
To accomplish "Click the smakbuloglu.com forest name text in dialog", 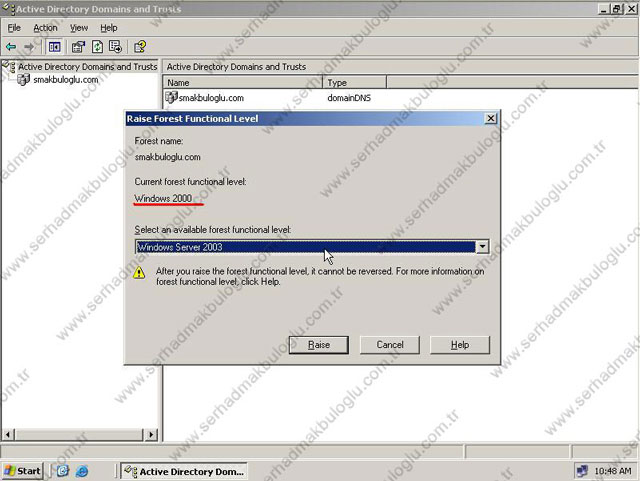I will point(167,157).
